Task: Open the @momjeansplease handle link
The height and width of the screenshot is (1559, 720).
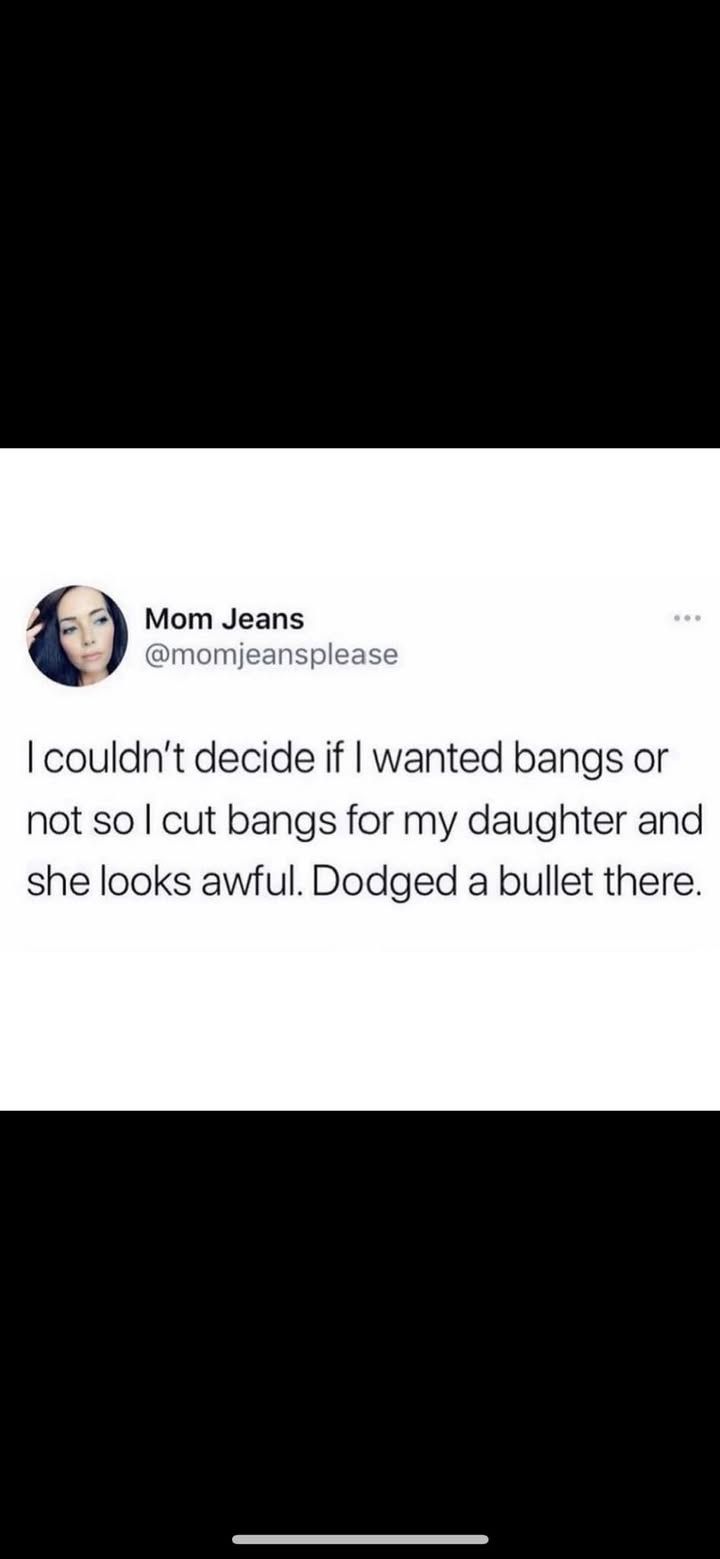Action: 272,655
